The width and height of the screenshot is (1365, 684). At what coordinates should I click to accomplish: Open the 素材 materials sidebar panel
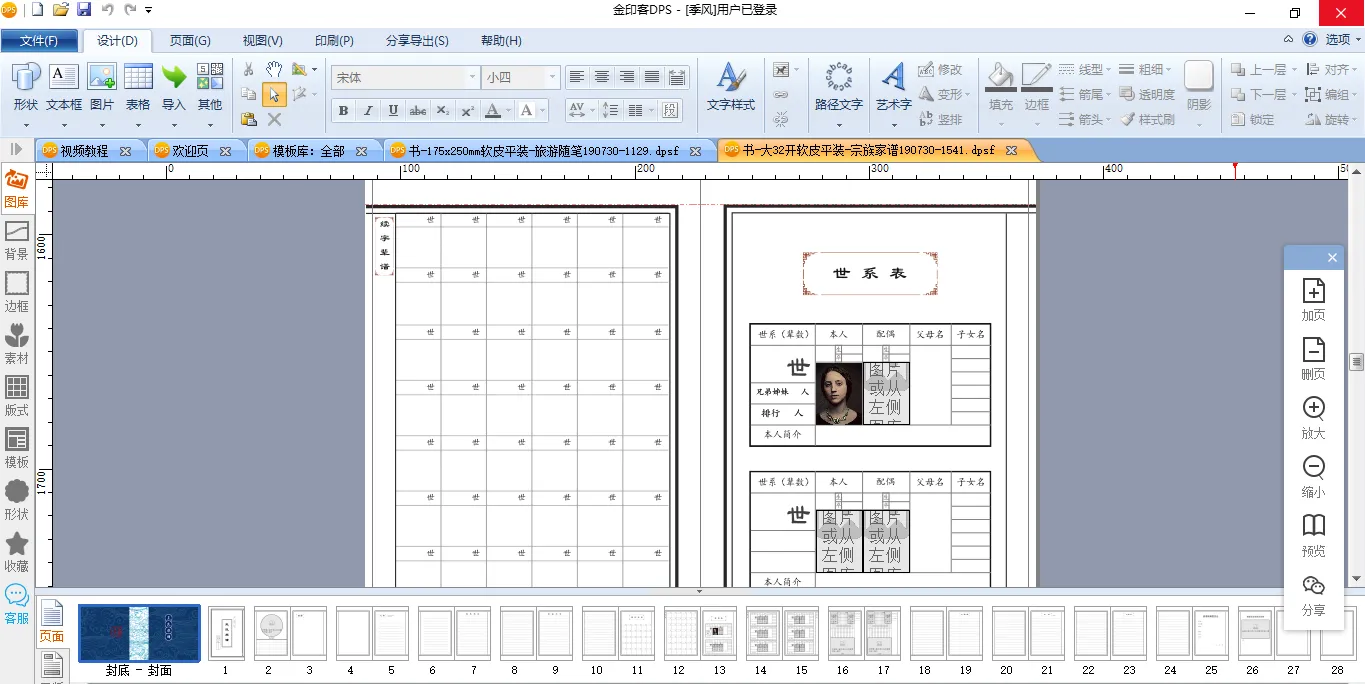(17, 344)
